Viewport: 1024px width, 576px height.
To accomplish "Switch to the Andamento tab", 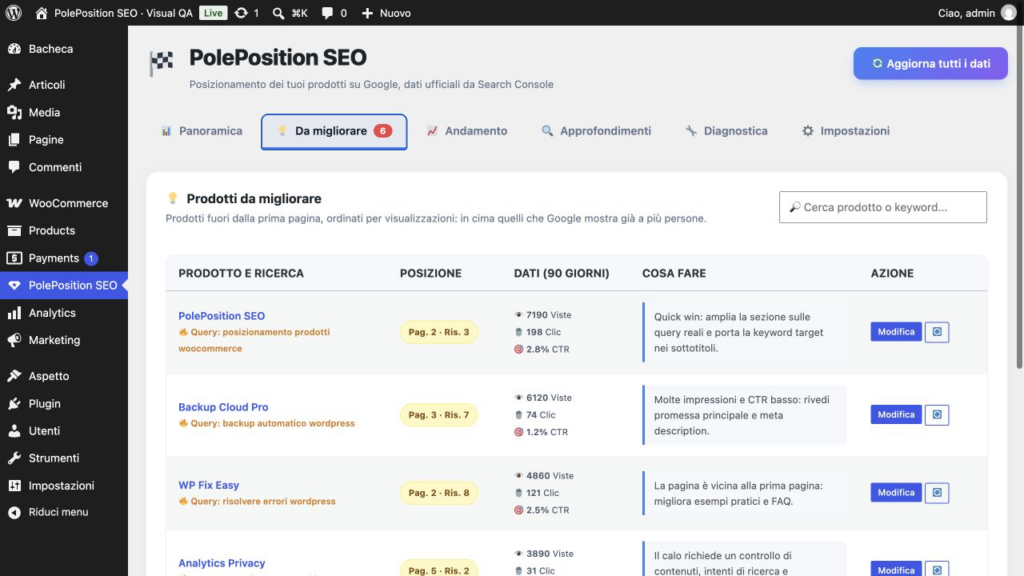I will (467, 131).
